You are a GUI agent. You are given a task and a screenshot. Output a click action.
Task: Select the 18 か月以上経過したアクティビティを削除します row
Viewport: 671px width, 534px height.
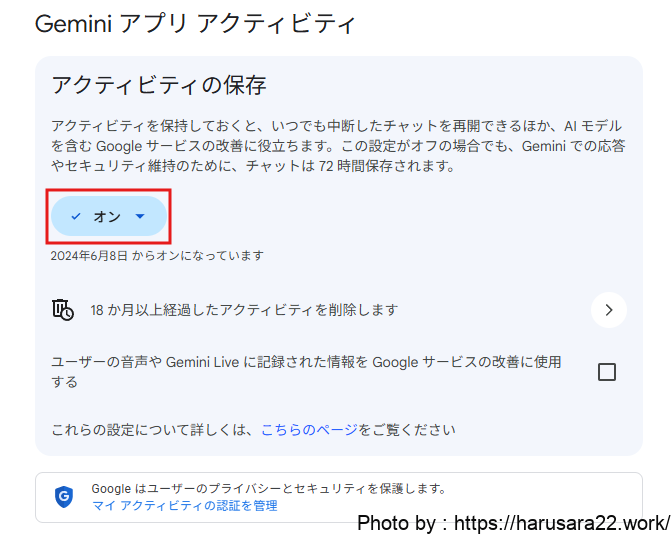point(244,310)
